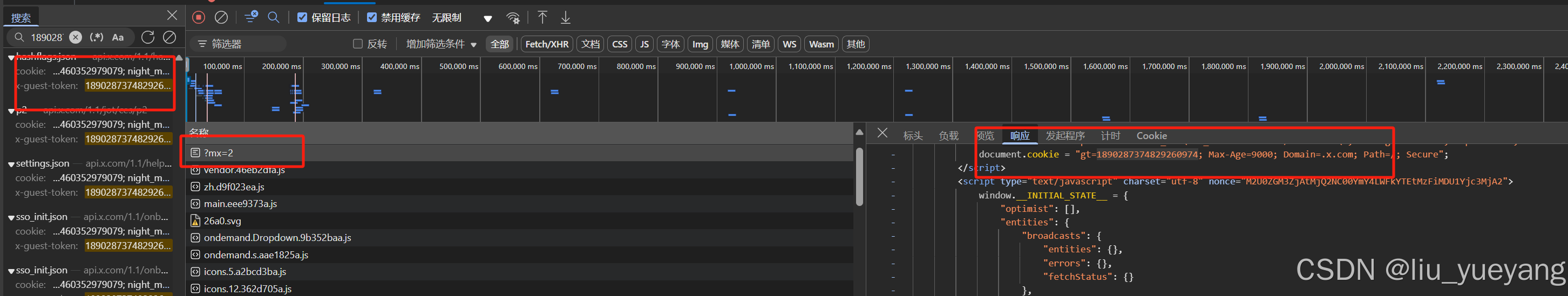The image size is (1568, 296).
Task: Filter requests by CSS
Action: coord(620,44)
